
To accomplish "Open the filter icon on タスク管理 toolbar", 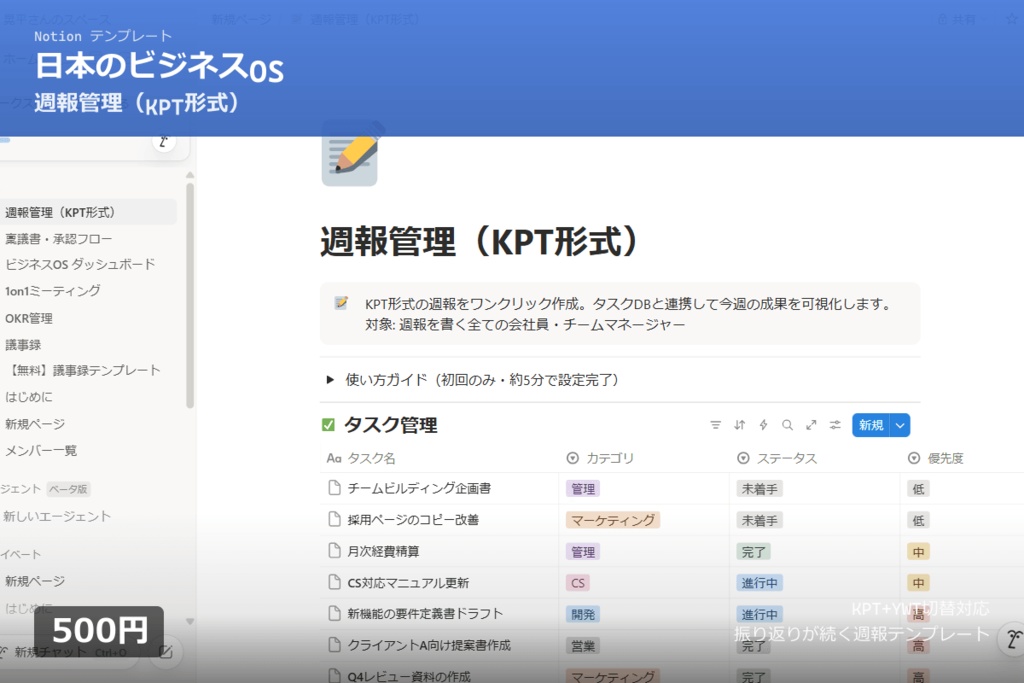I will pyautogui.click(x=716, y=425).
